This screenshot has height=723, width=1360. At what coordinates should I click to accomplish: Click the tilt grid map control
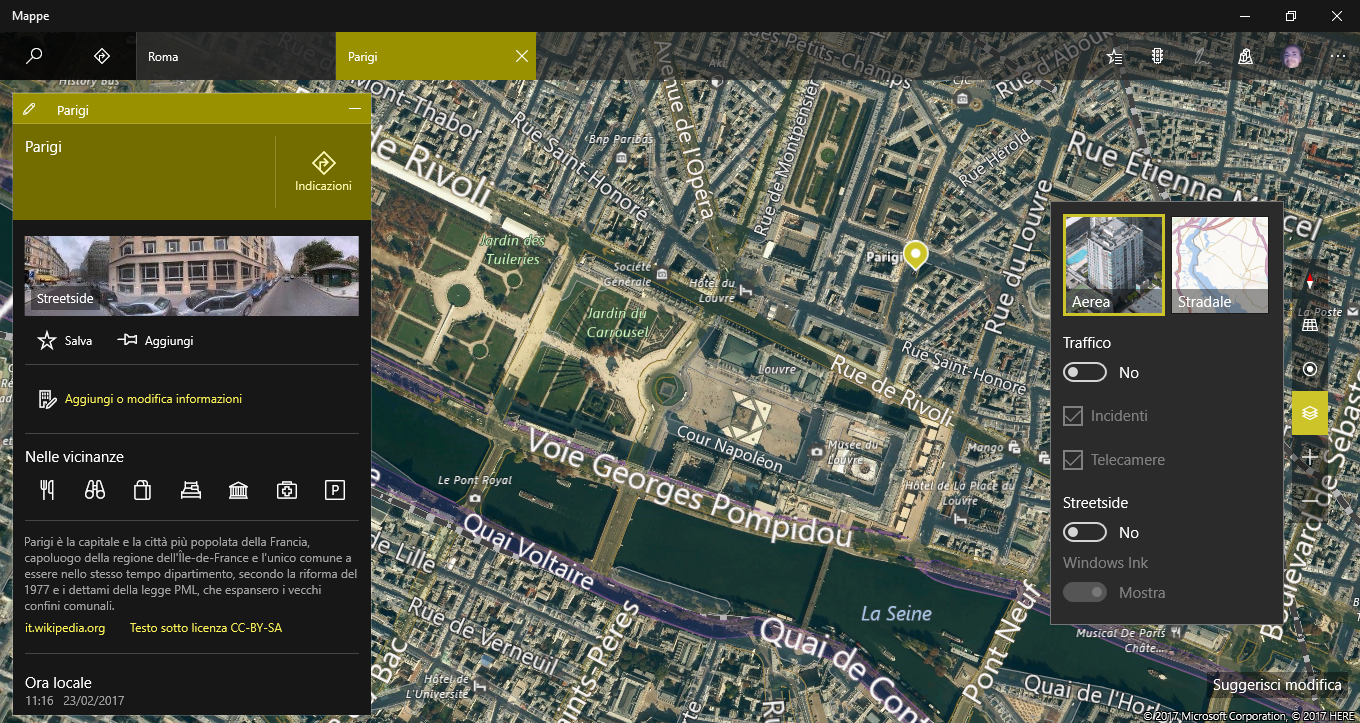1310,325
